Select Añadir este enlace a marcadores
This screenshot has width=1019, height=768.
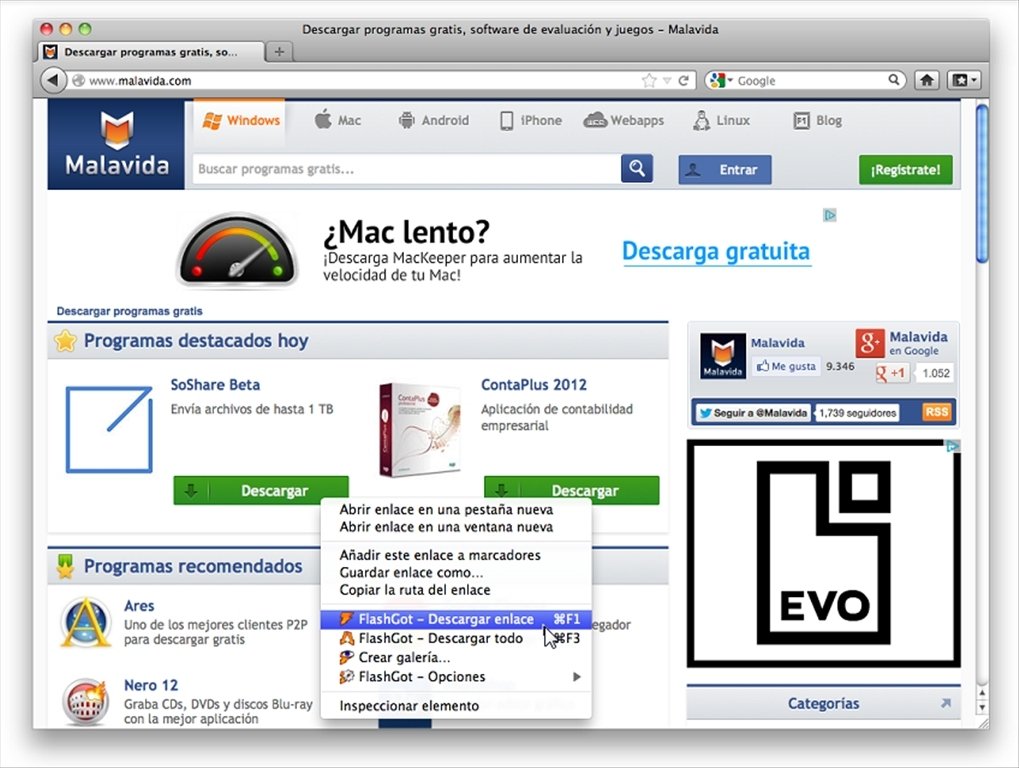pyautogui.click(x=456, y=555)
